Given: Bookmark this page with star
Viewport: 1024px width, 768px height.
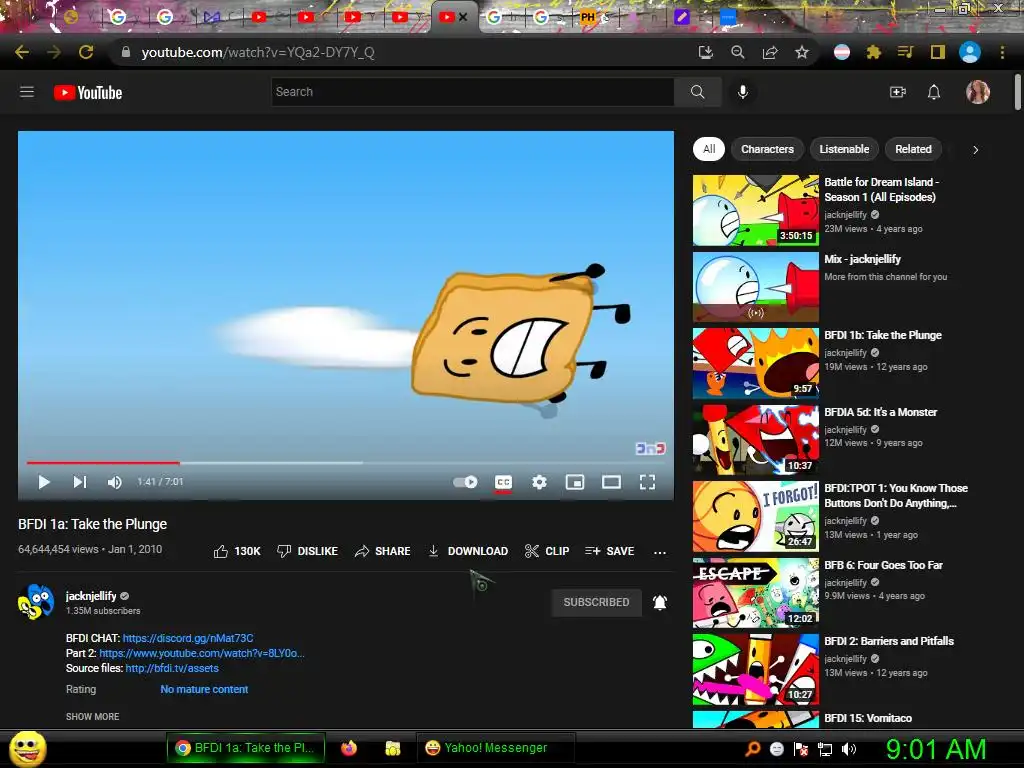Looking at the screenshot, I should tap(802, 52).
